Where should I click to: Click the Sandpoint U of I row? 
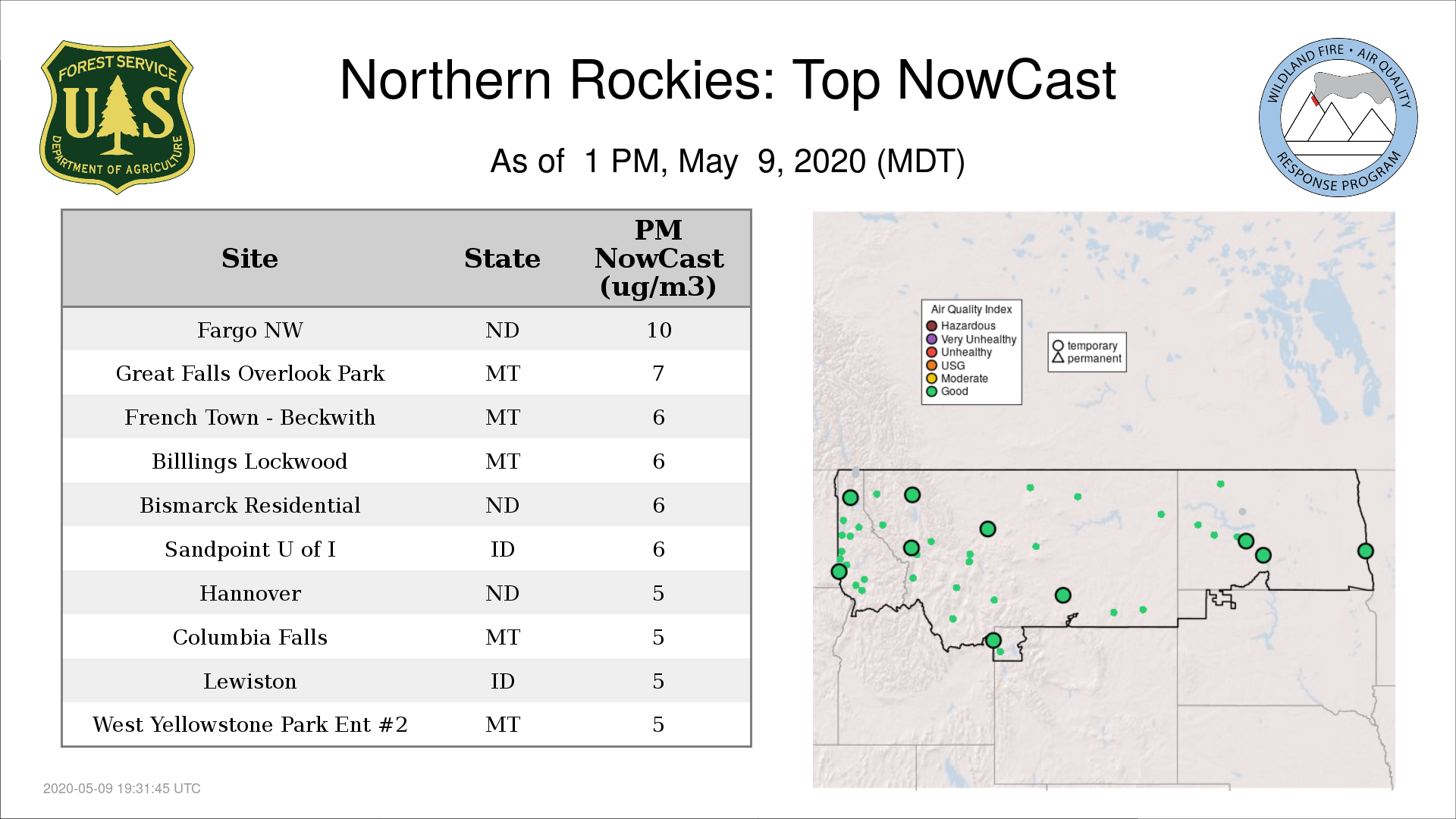pyautogui.click(x=406, y=549)
